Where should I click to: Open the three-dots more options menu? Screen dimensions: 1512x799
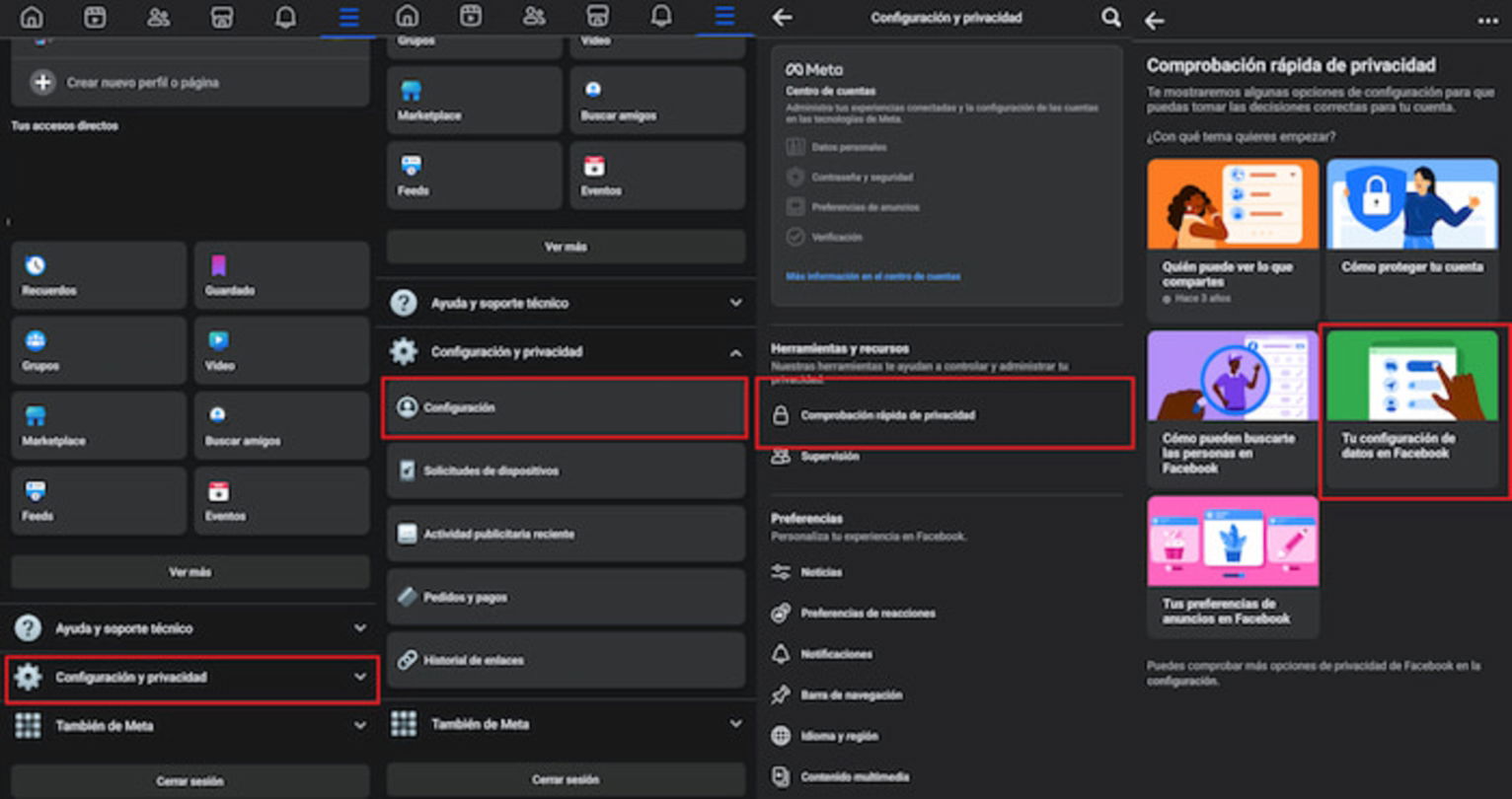click(x=1487, y=21)
